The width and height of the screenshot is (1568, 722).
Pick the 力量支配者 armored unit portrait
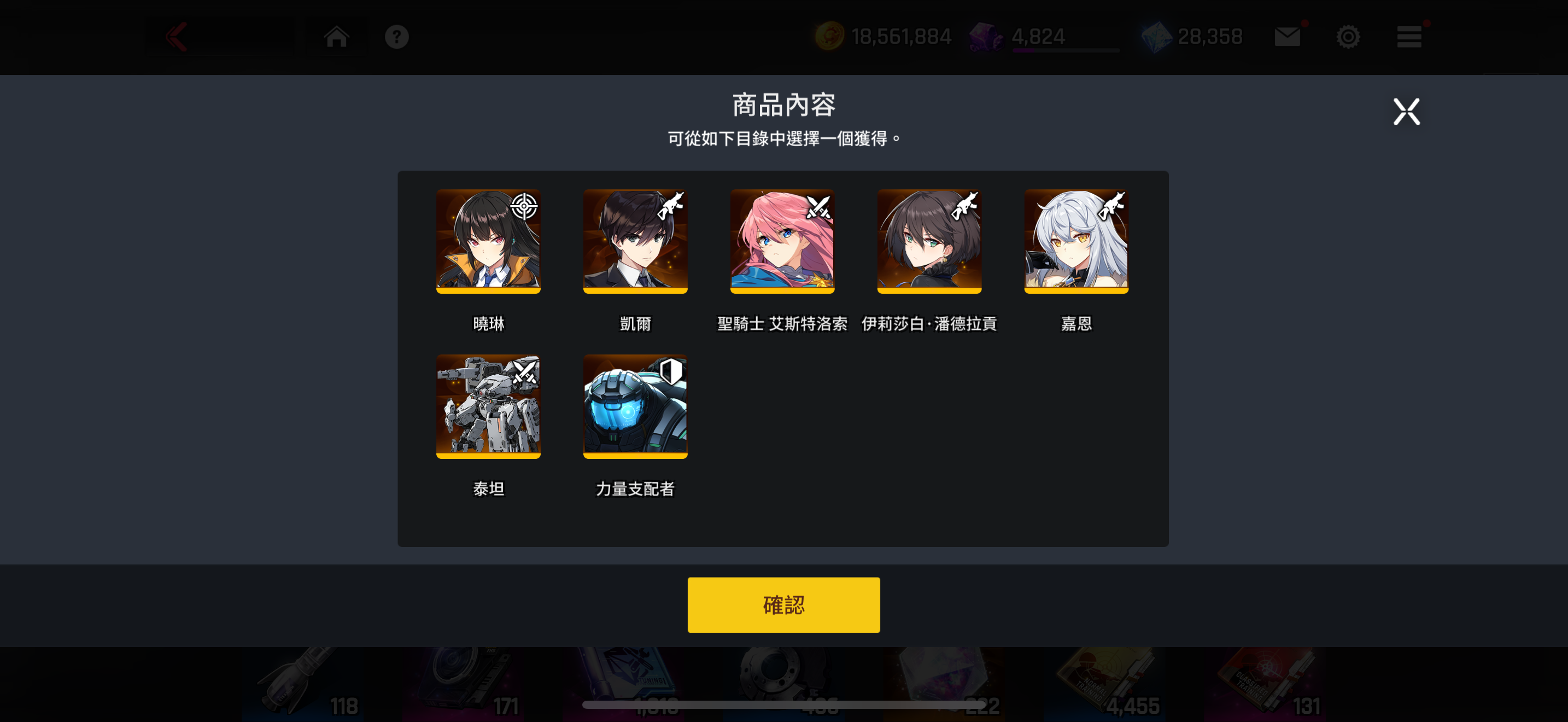click(635, 406)
